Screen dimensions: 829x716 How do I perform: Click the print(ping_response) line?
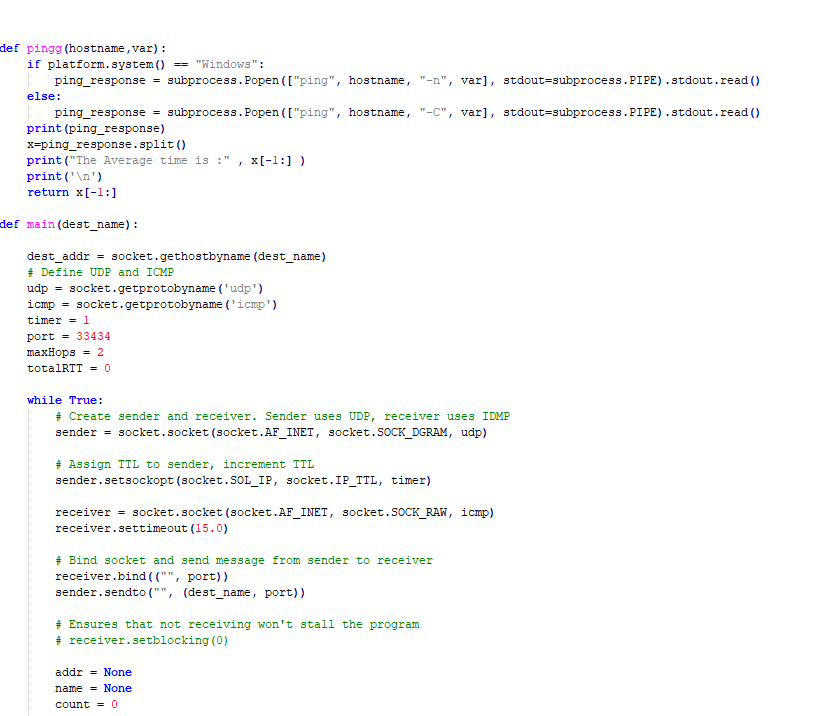click(96, 128)
